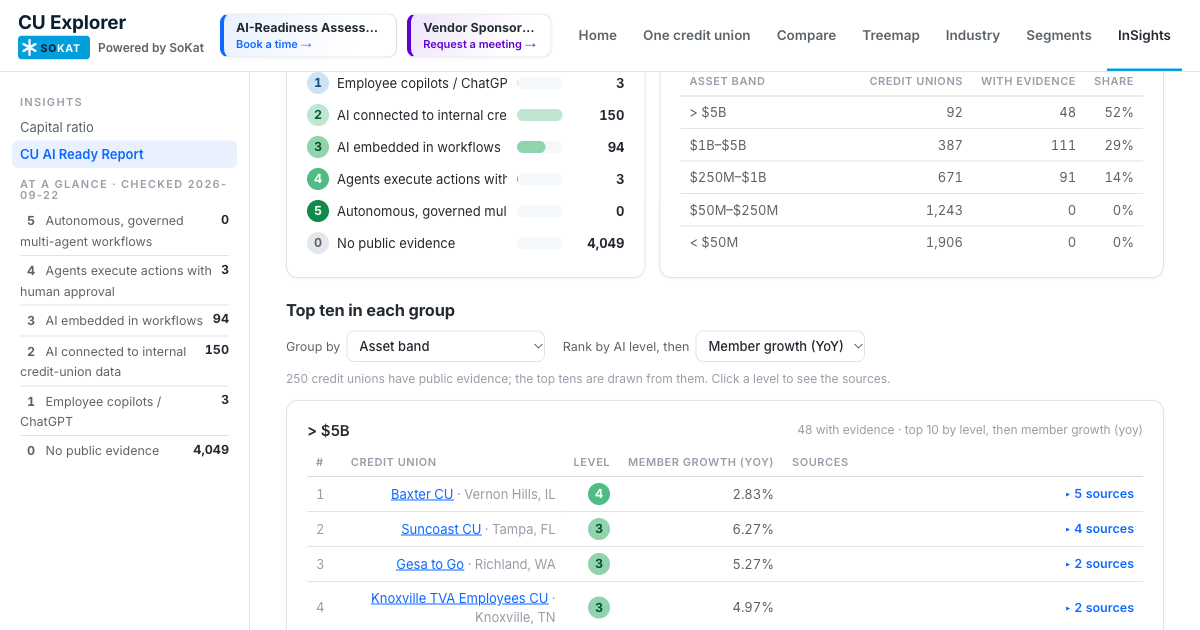Open the Baxter CU link

[422, 494]
